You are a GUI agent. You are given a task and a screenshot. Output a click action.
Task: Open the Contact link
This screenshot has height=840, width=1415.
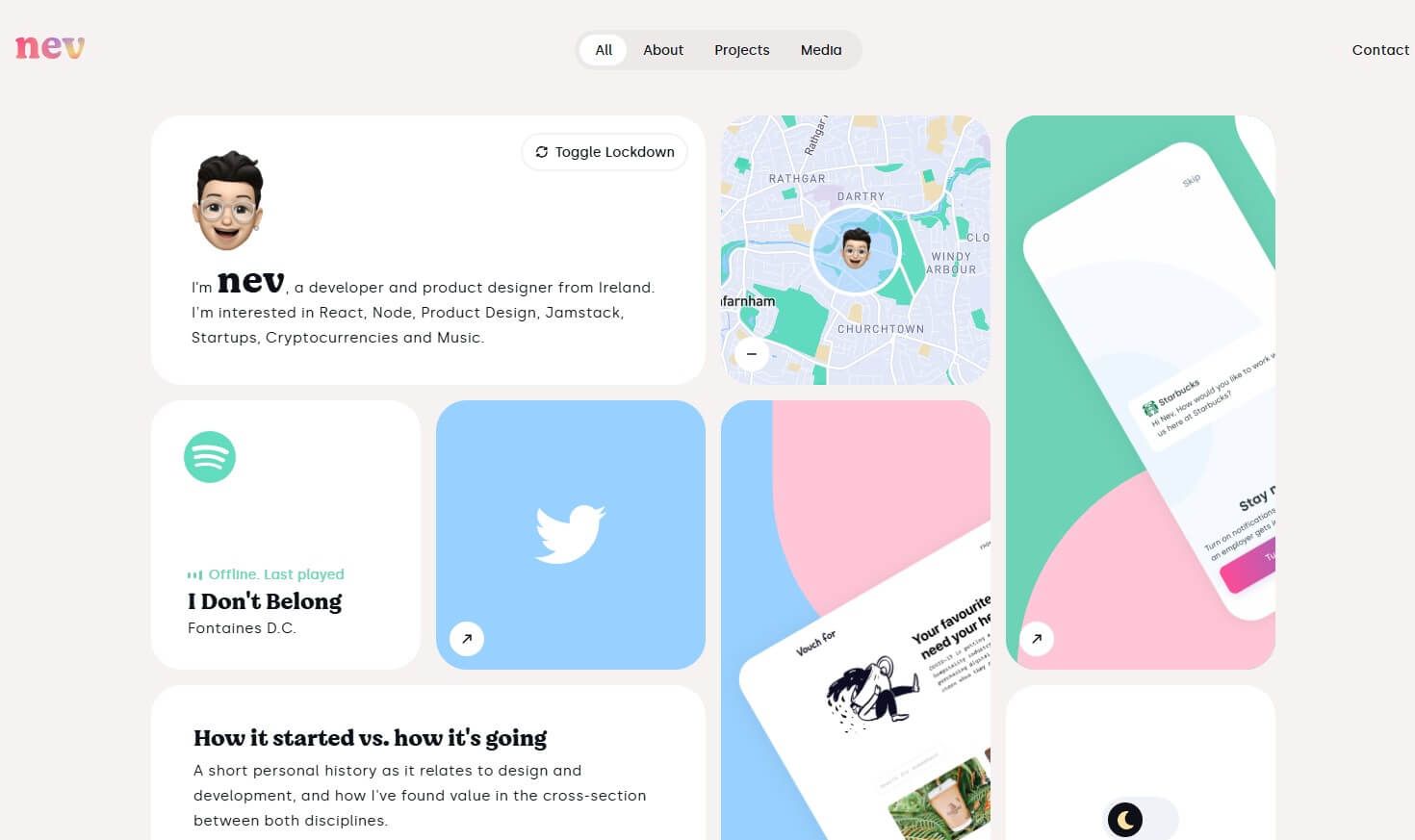coord(1380,50)
